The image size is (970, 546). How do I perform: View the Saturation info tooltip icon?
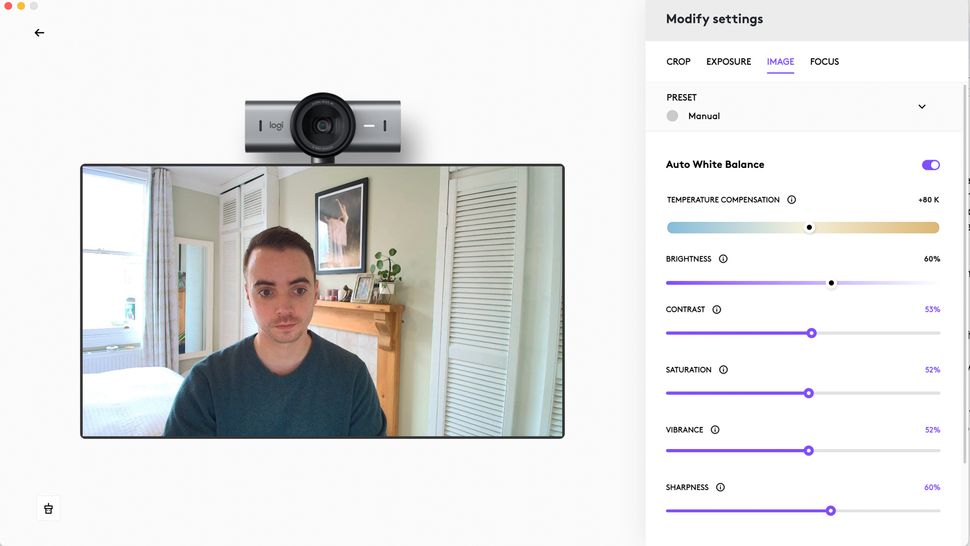tap(723, 370)
